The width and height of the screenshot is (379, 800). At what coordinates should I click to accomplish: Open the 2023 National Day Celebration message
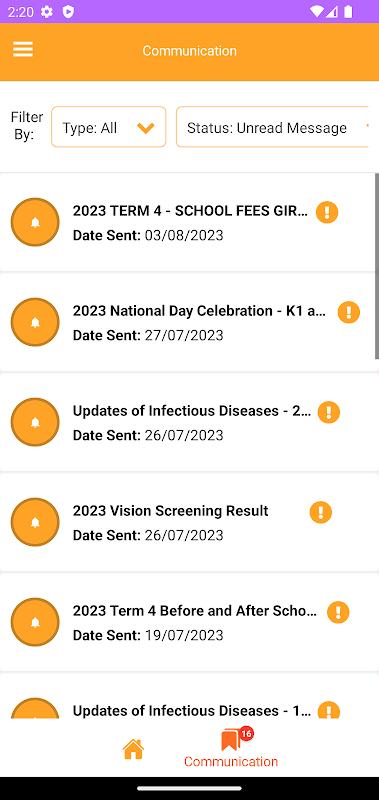coord(188,322)
